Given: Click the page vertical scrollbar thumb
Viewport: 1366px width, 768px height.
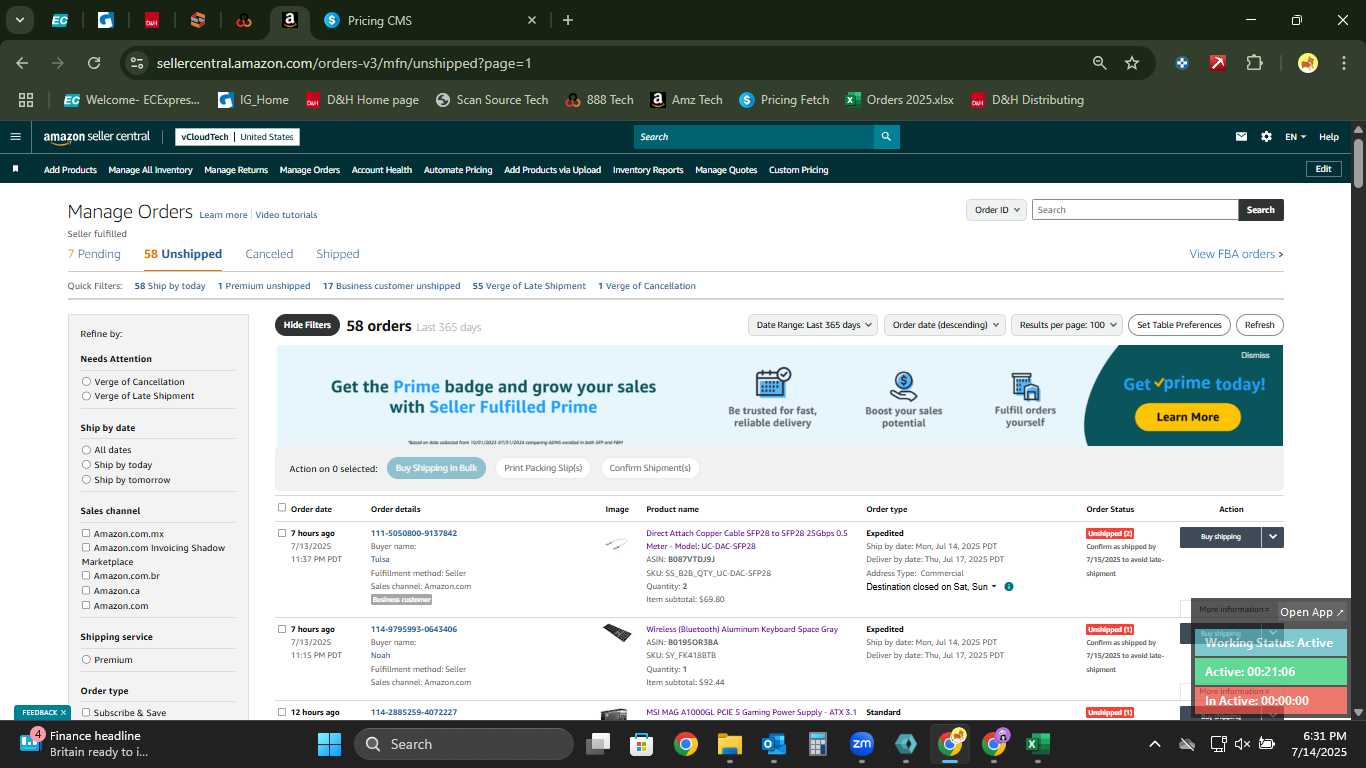Looking at the screenshot, I should pyautogui.click(x=1358, y=163).
